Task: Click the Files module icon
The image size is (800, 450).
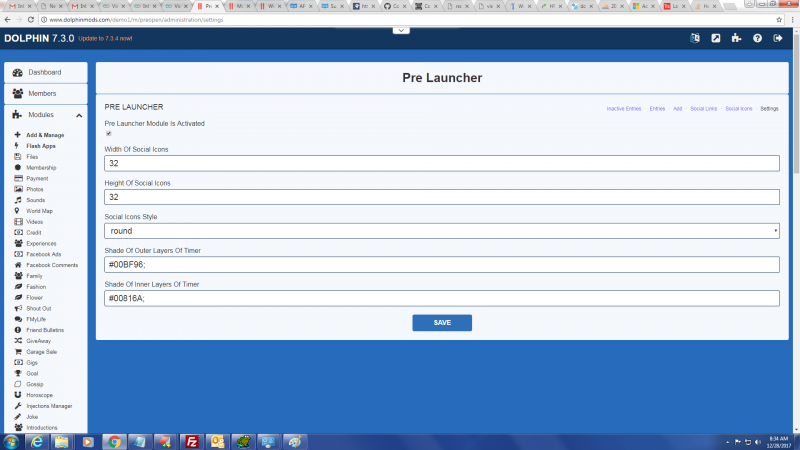Action: tap(18, 157)
